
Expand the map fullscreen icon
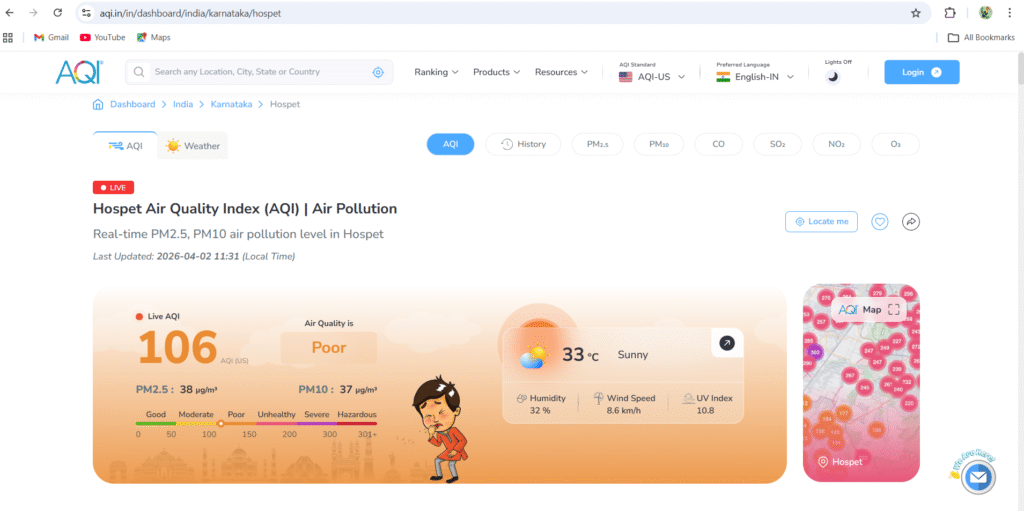point(894,310)
